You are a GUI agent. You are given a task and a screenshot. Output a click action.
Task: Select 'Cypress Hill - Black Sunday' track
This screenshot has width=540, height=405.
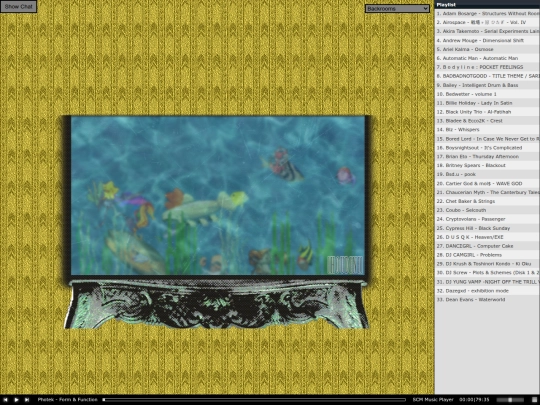(x=487, y=228)
